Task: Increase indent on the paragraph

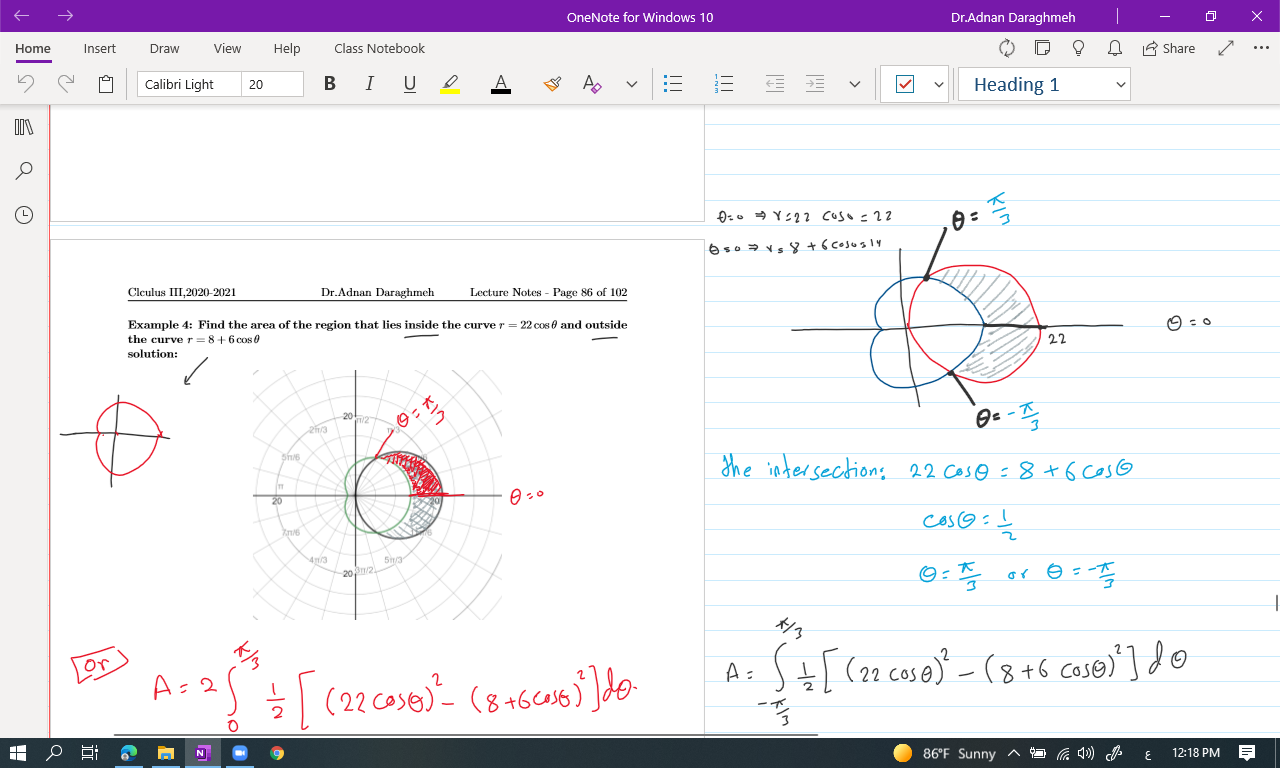Action: [x=815, y=84]
